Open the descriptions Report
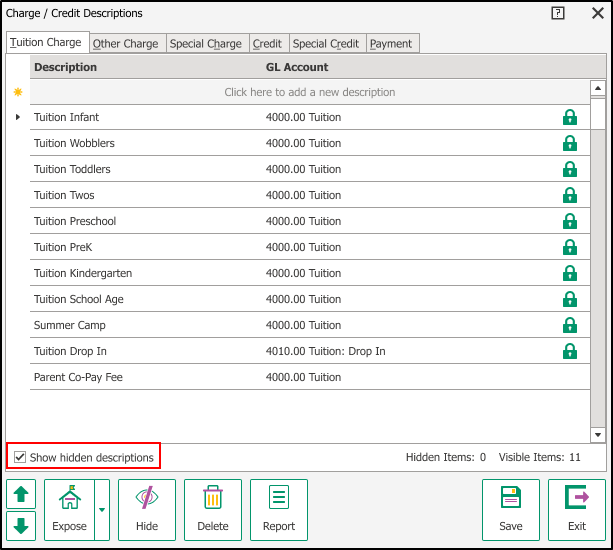613x550 pixels. pos(279,510)
